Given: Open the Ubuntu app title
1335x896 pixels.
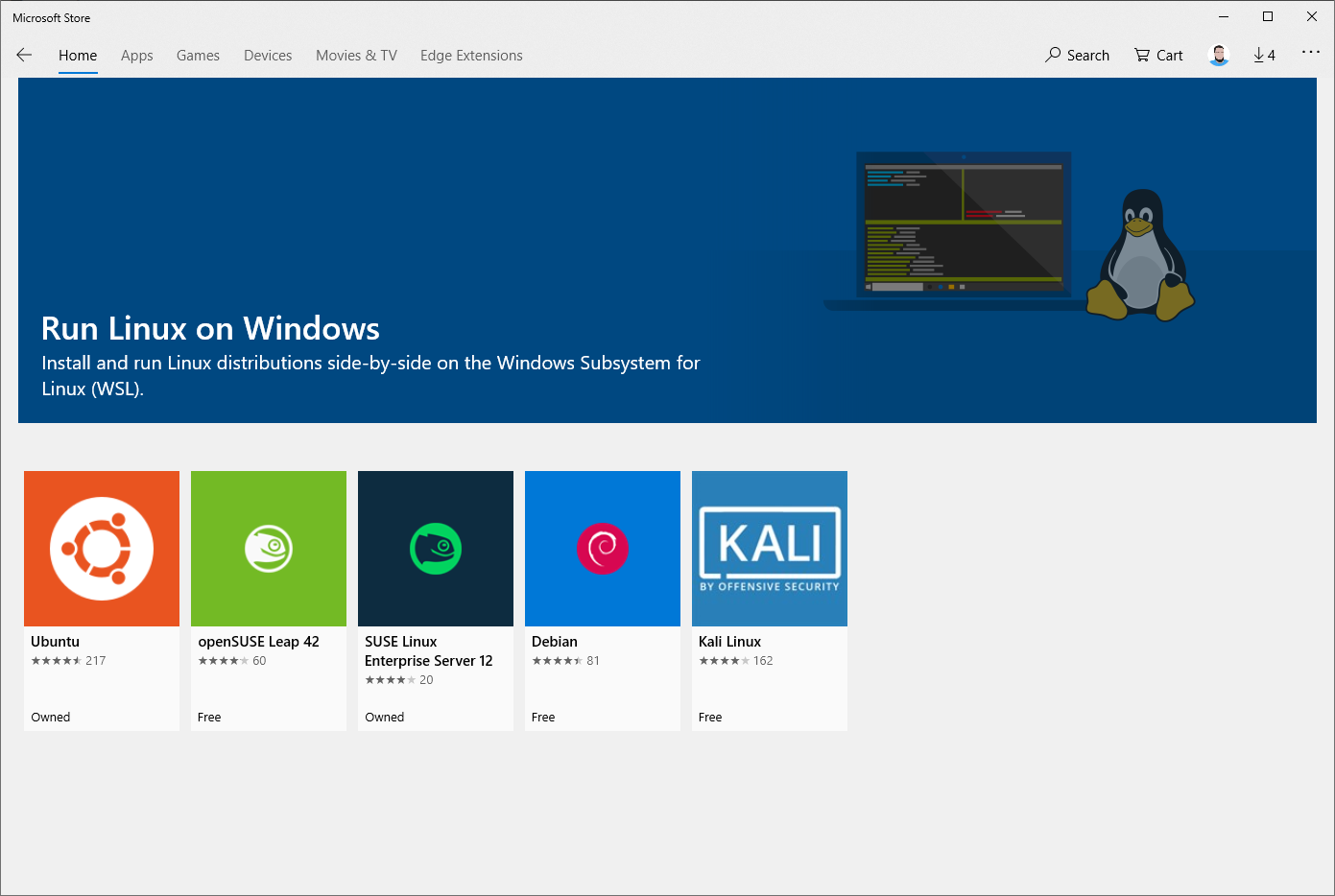Looking at the screenshot, I should [55, 642].
